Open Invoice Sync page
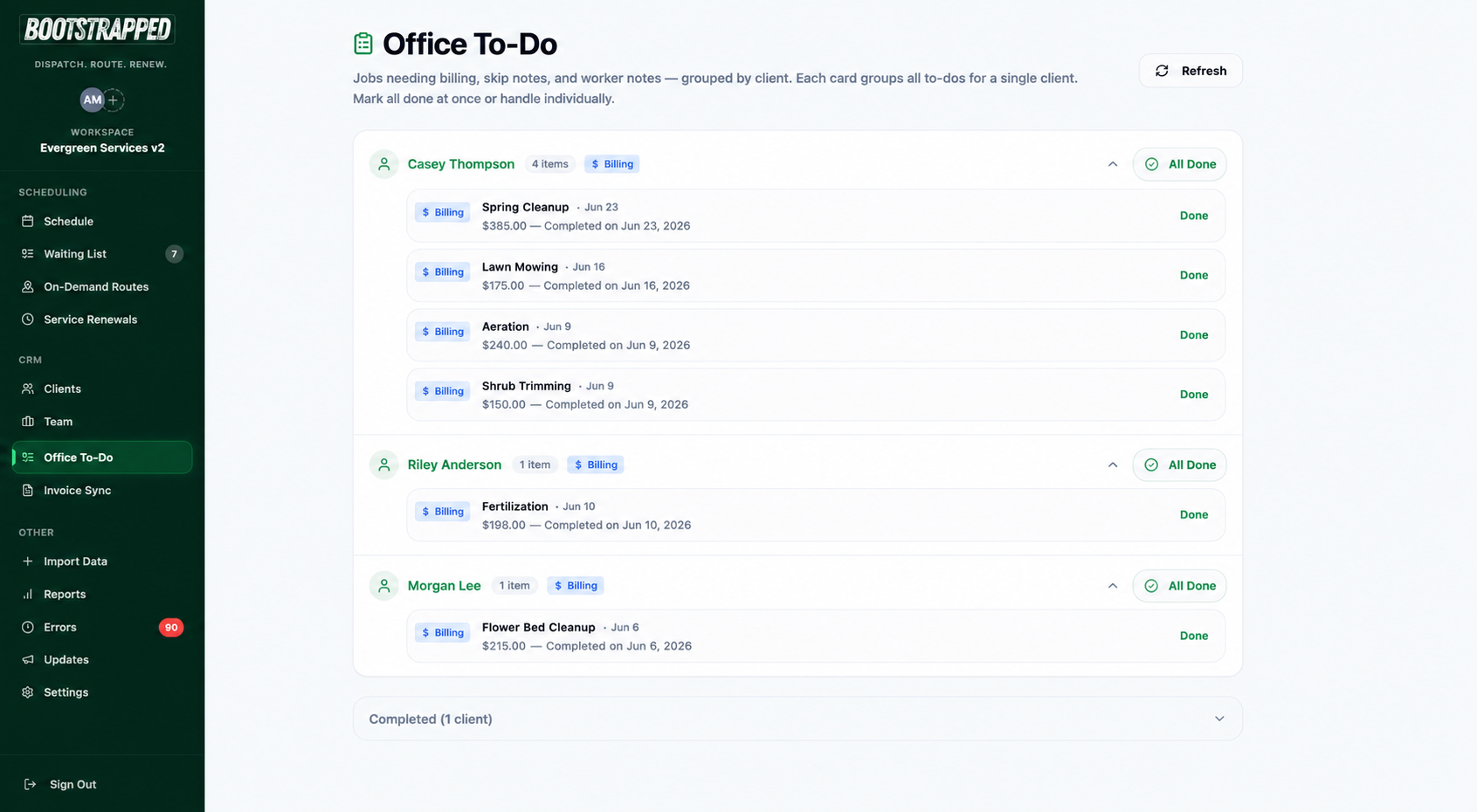 [102, 491]
